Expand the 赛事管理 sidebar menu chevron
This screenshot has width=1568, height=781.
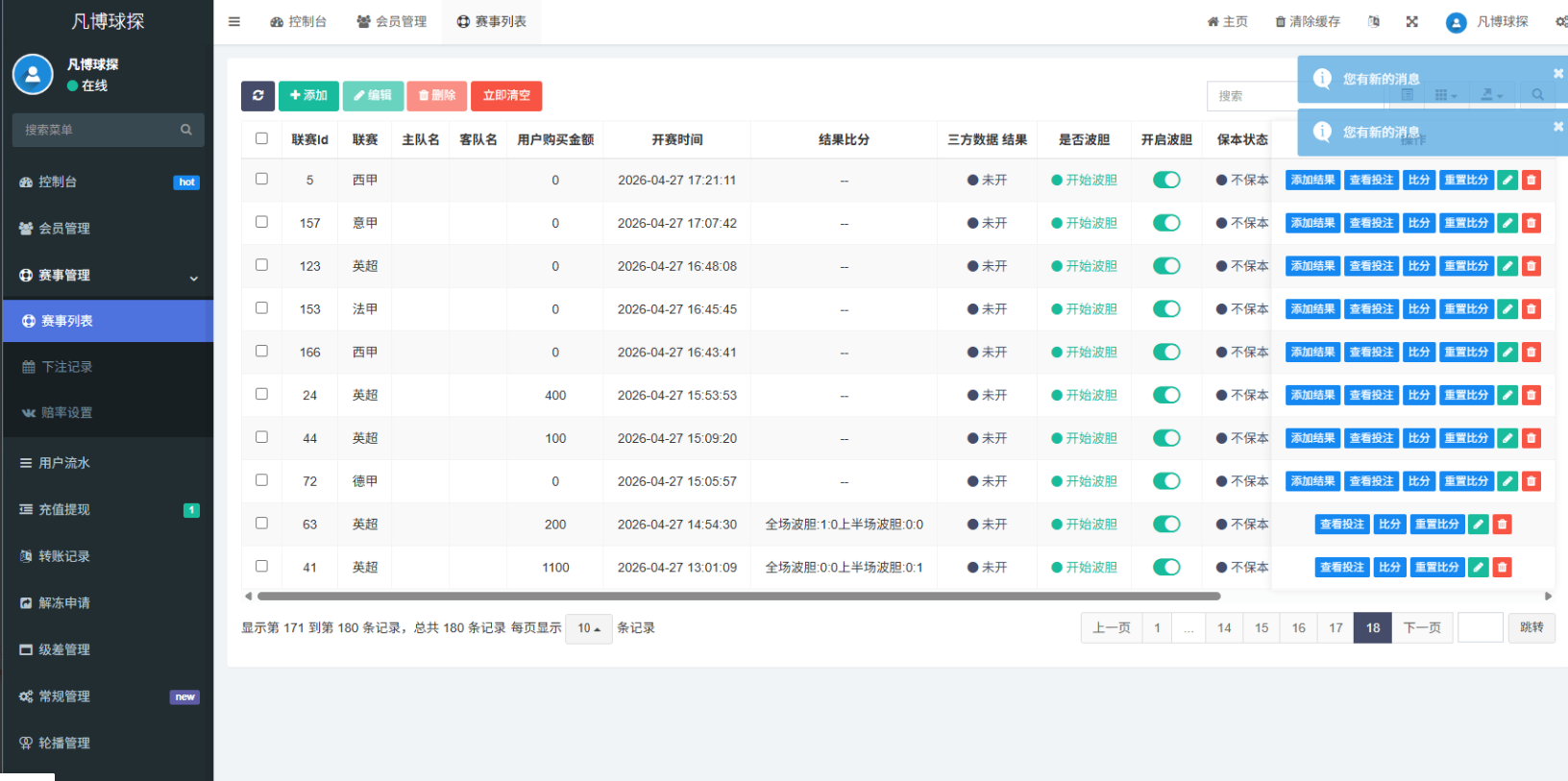point(193,277)
